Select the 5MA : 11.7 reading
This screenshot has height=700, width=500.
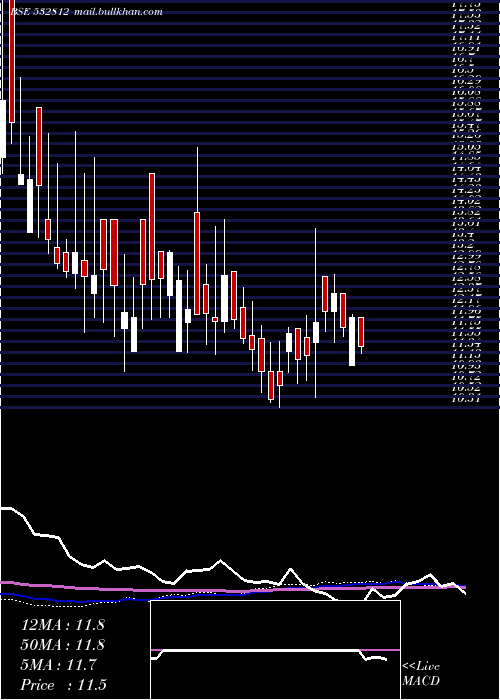[58, 665]
